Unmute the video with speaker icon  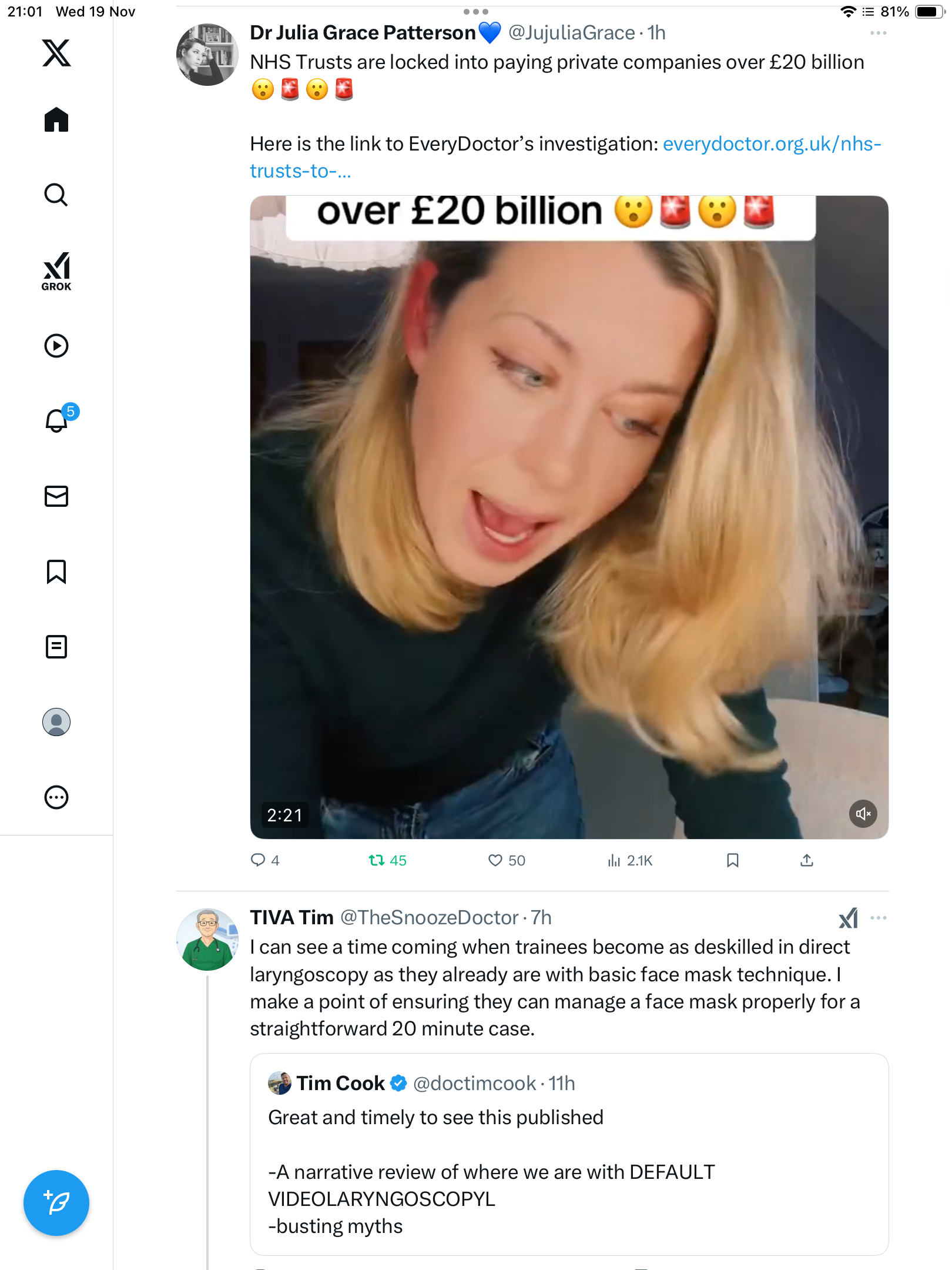click(863, 814)
